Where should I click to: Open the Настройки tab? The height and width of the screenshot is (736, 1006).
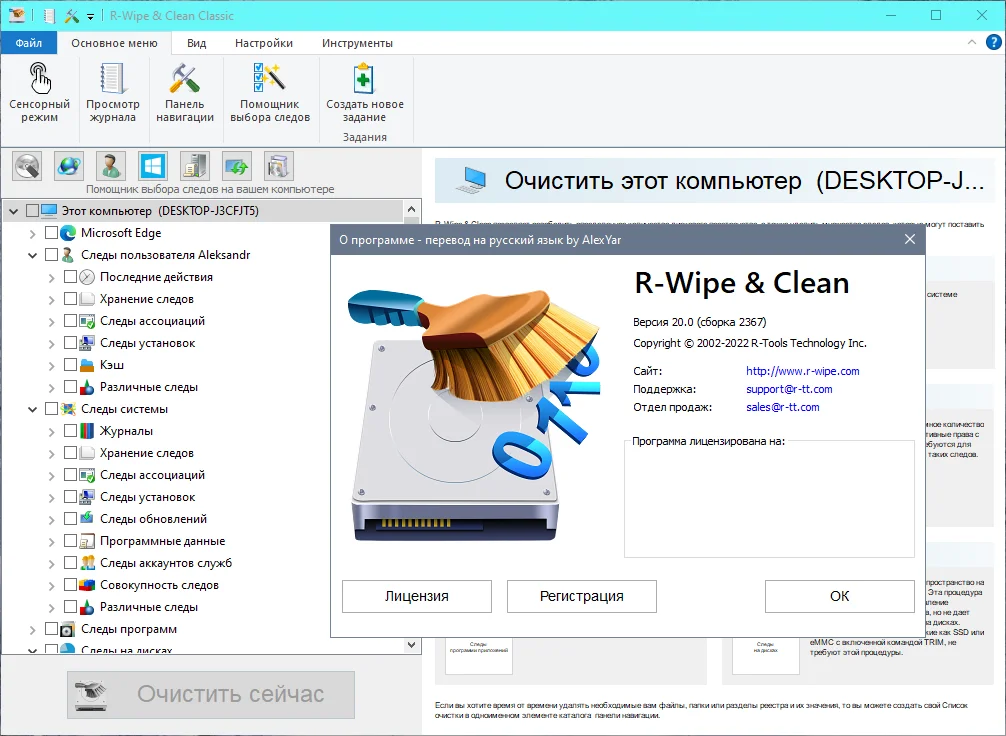pos(264,43)
